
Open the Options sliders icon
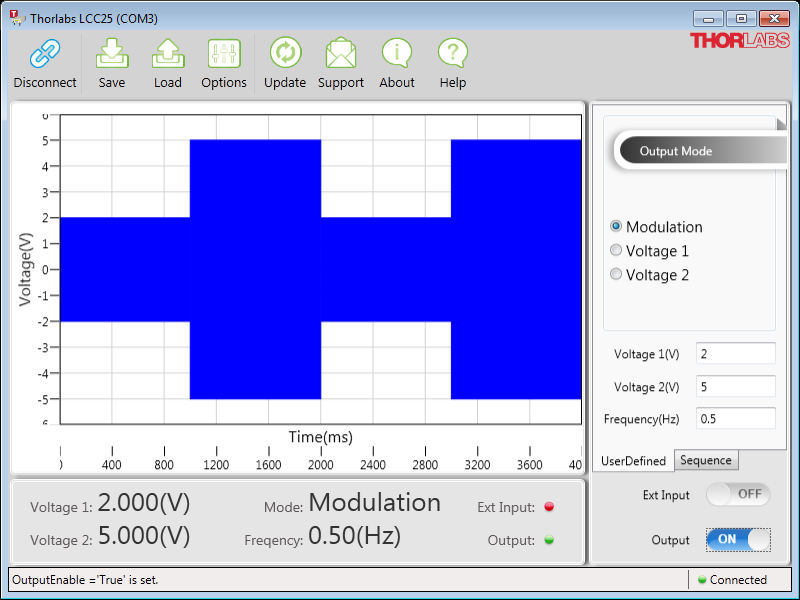tap(224, 54)
